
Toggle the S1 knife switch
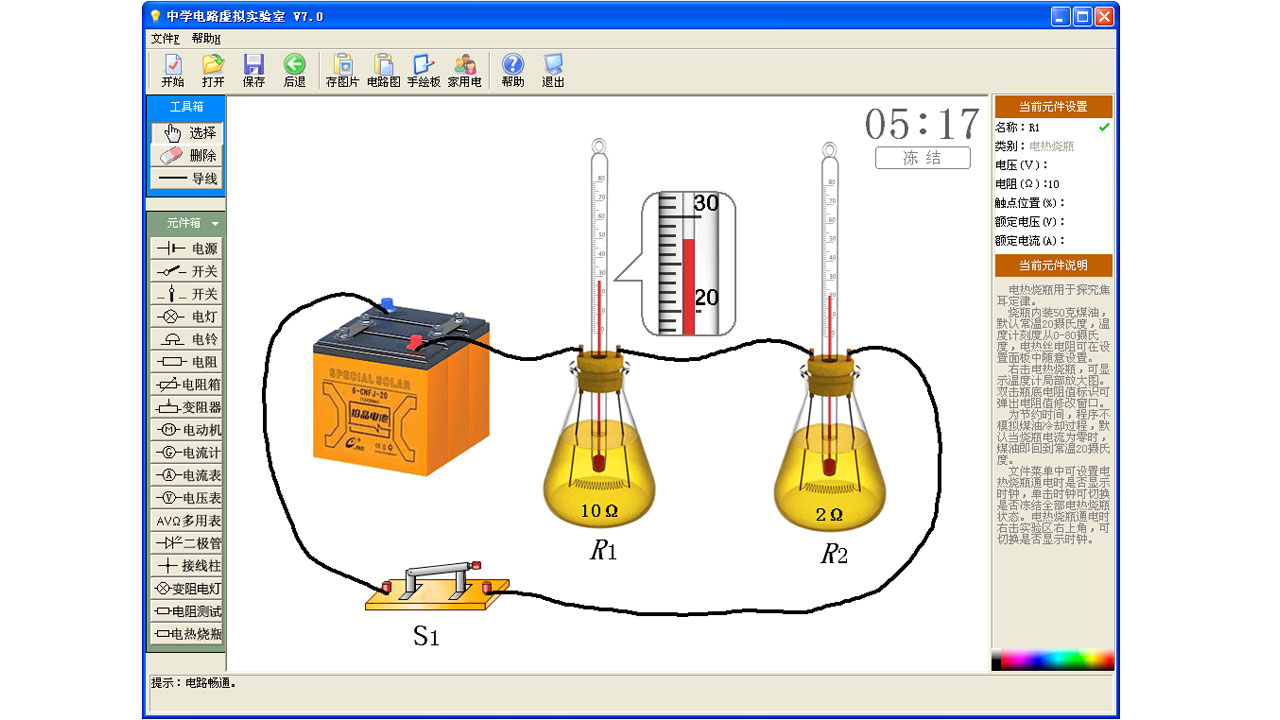[x=436, y=586]
